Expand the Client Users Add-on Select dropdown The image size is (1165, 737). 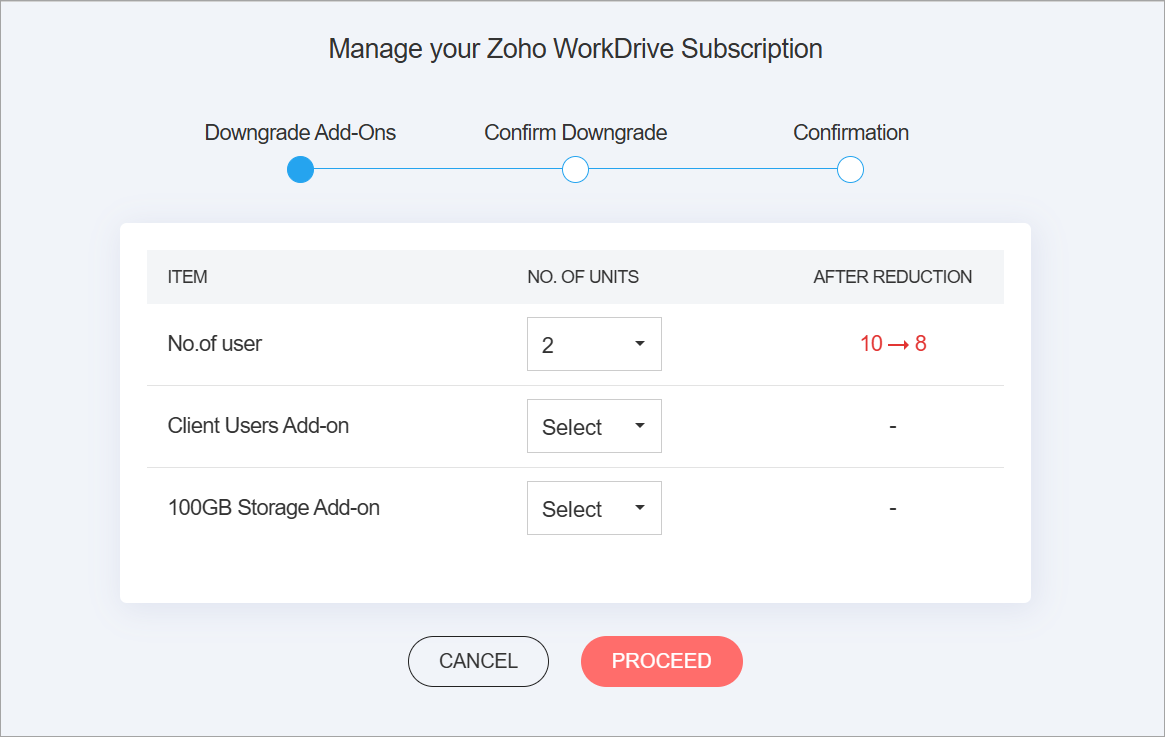click(x=594, y=426)
